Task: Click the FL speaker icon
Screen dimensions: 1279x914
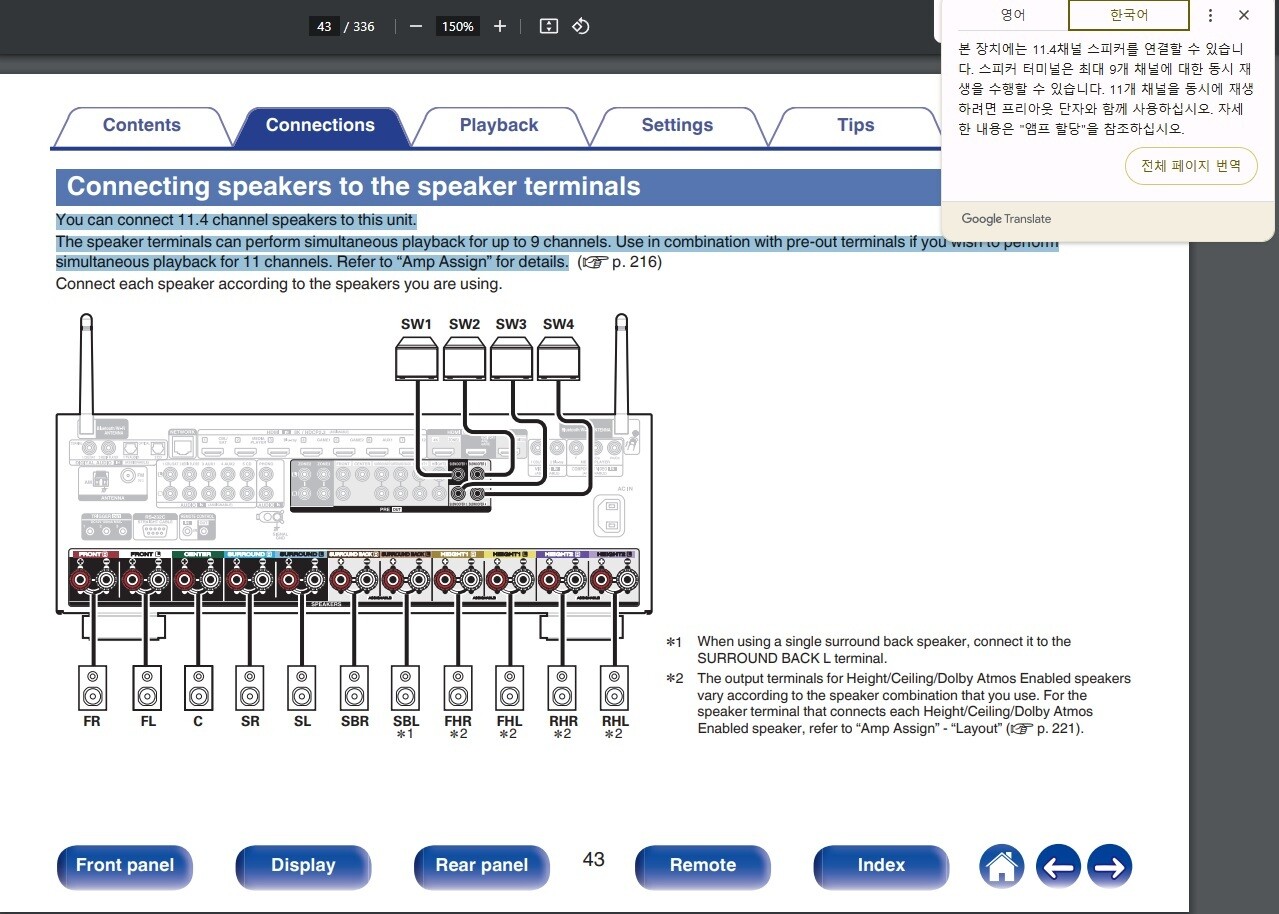Action: pyautogui.click(x=147, y=687)
